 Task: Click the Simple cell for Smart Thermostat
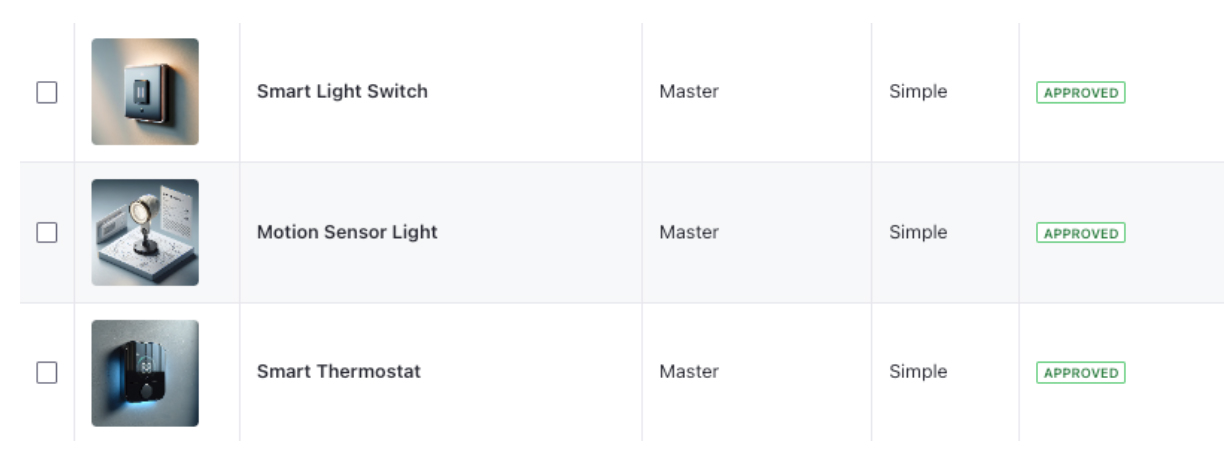[918, 371]
